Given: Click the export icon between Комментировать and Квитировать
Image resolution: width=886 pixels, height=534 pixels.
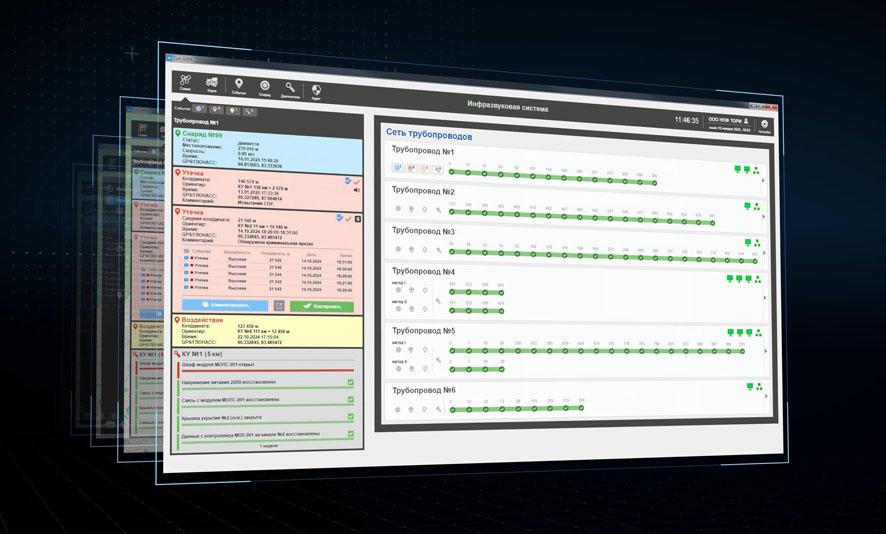Looking at the screenshot, I should (279, 306).
